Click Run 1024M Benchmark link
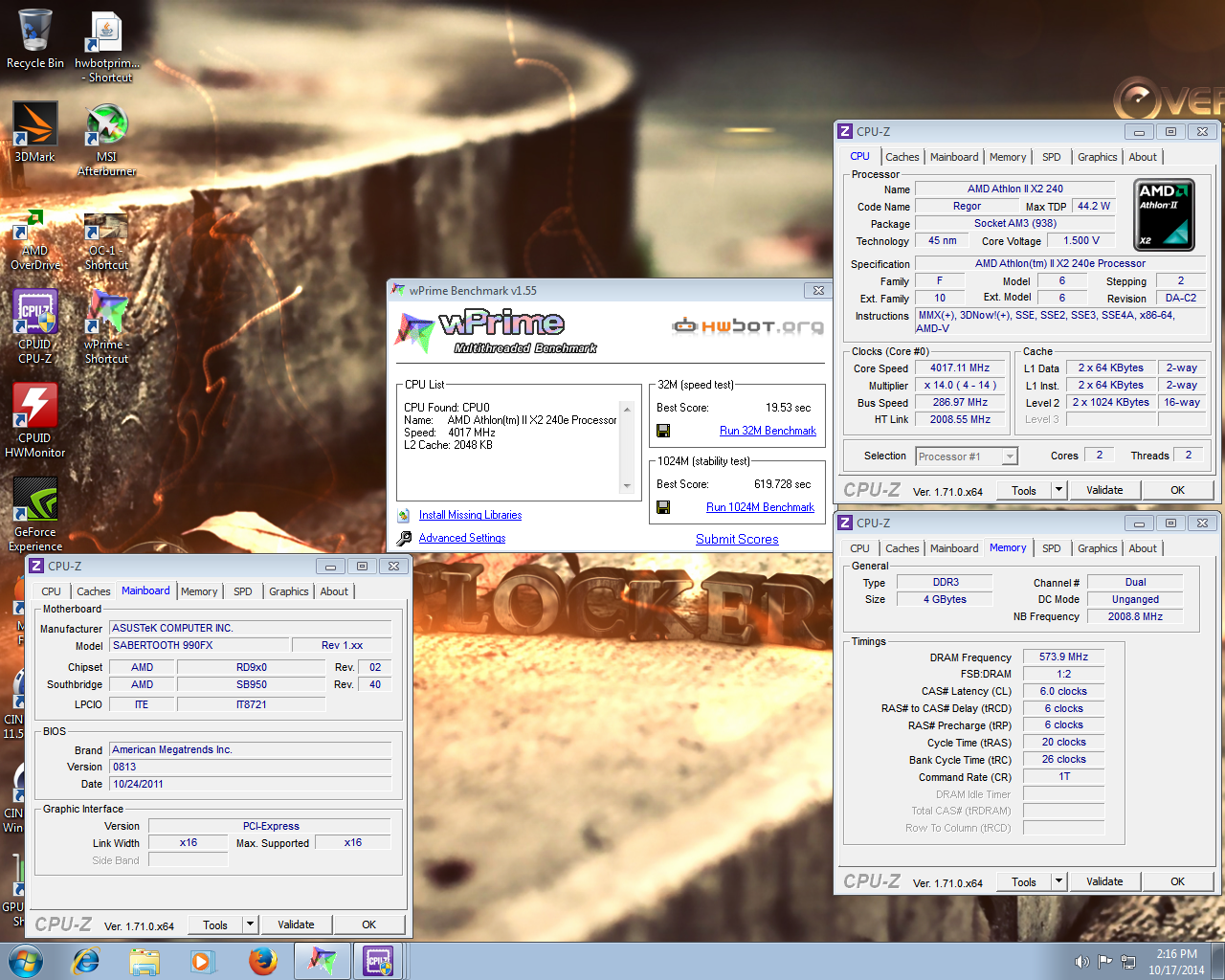1225x980 pixels. pos(760,507)
